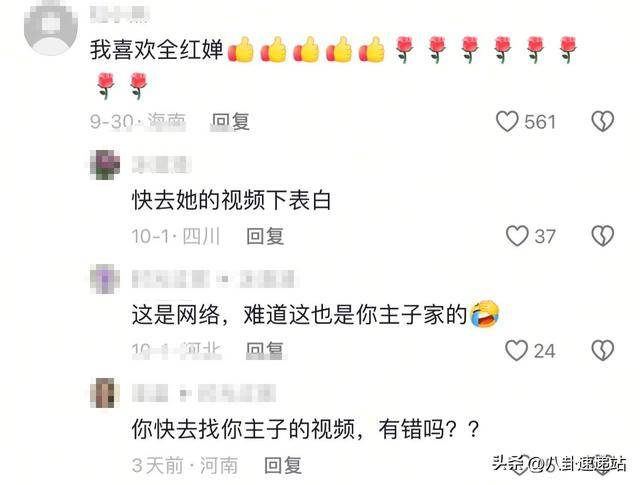Dislike the 难道这也是你主子家的 reply
The height and width of the screenshot is (485, 640).
(602, 350)
